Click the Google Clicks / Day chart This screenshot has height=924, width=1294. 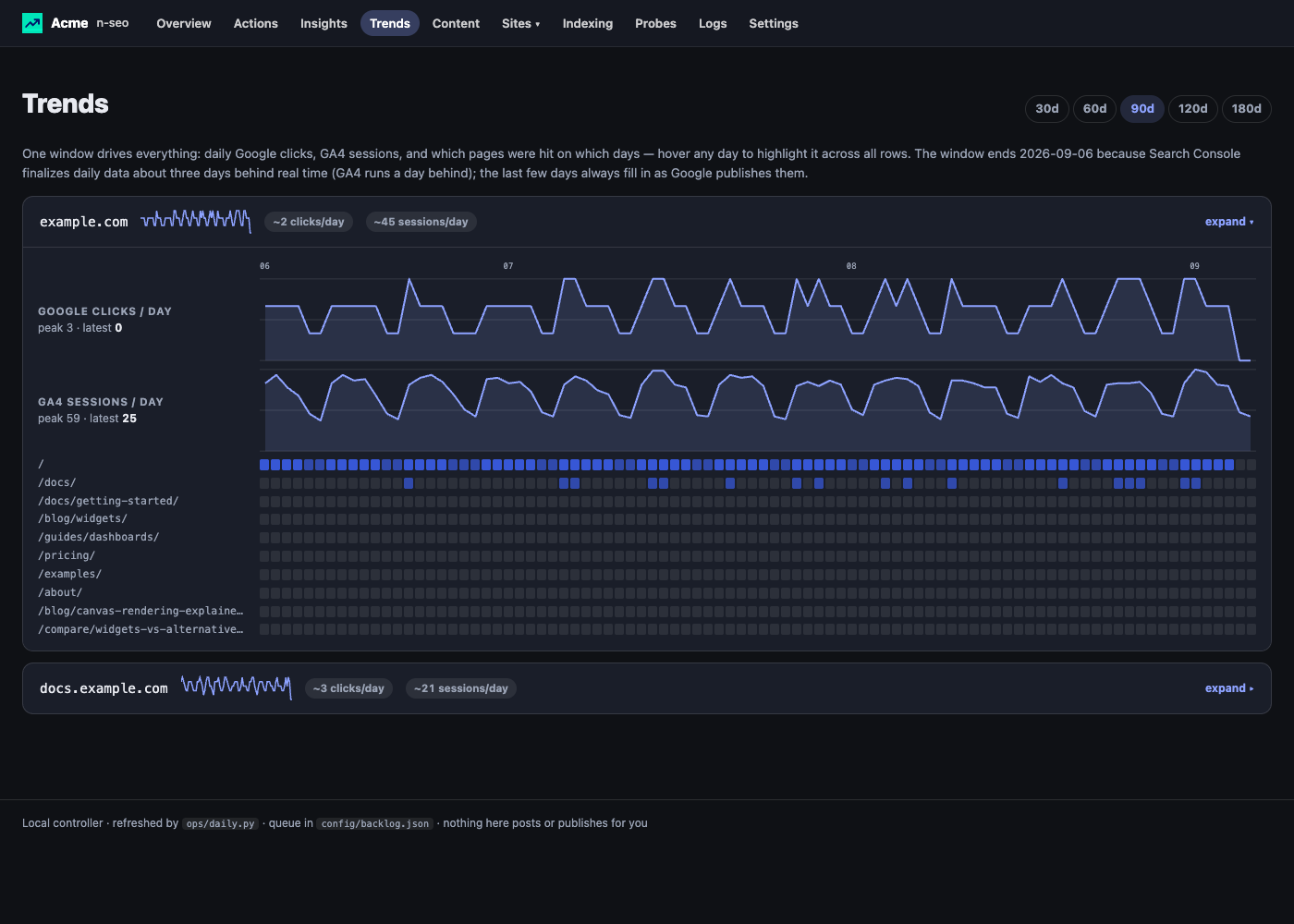coord(758,320)
